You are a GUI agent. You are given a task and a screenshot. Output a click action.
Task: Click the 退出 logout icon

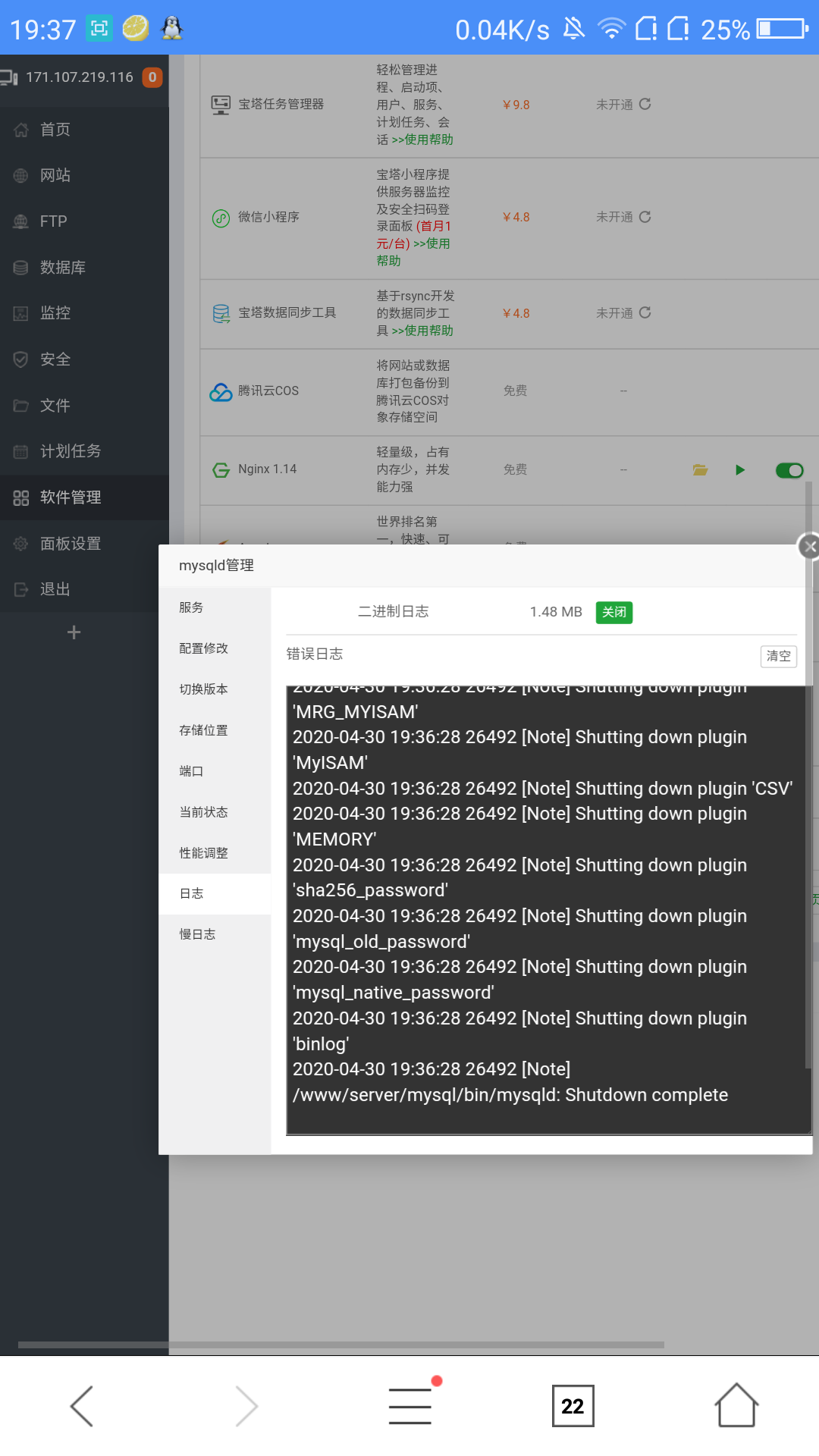[x=20, y=589]
